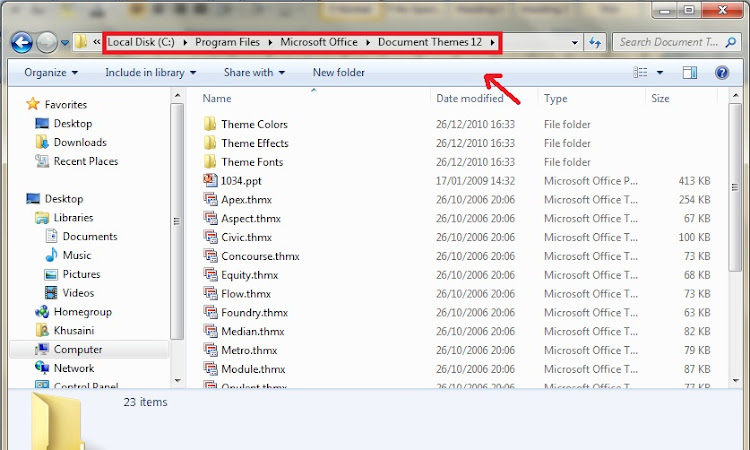Open the recent locations history arrow
The height and width of the screenshot is (450, 750).
click(x=65, y=43)
